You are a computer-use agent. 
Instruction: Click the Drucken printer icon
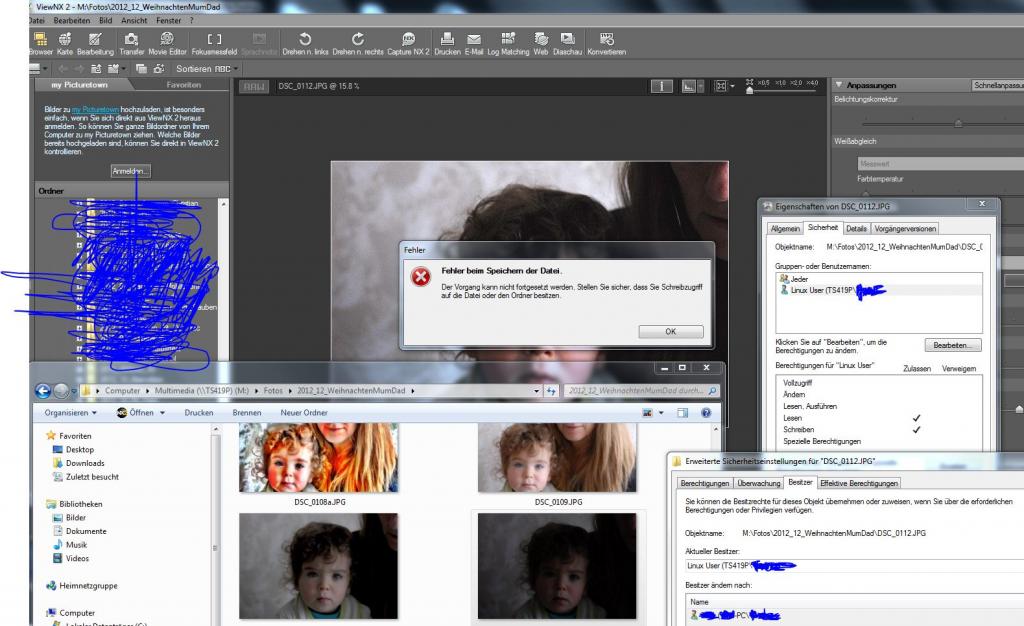pos(447,43)
